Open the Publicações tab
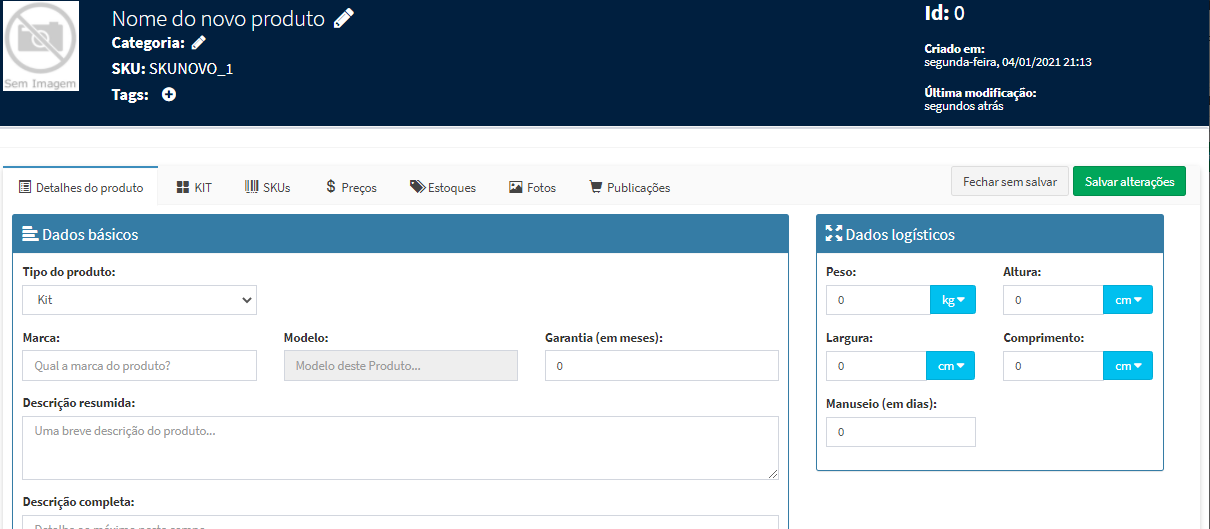Viewport: 1210px width, 529px height. pyautogui.click(x=629, y=187)
